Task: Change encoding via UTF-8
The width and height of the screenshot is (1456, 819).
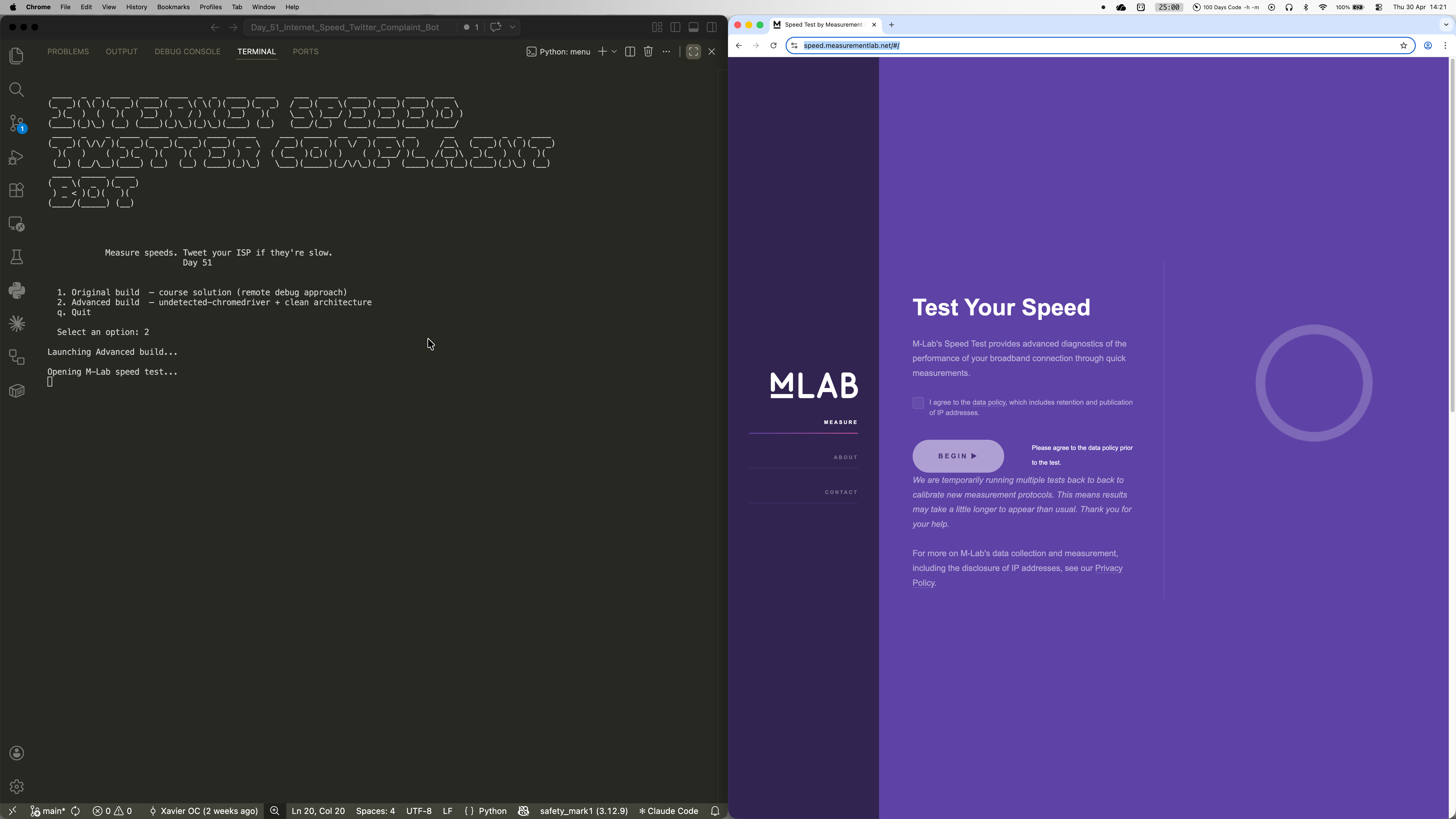Action: [x=419, y=811]
